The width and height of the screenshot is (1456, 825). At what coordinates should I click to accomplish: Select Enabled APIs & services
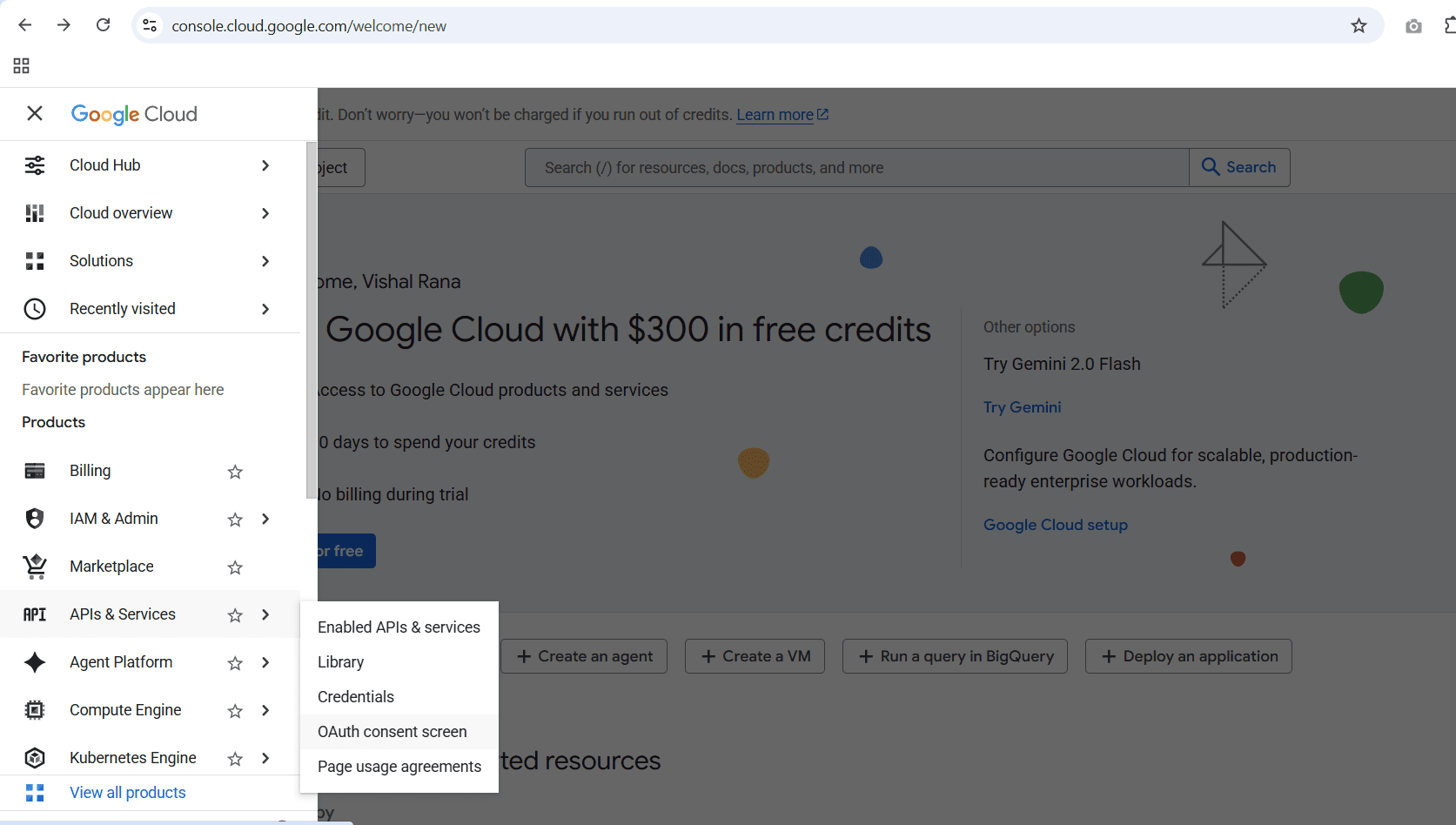click(x=399, y=627)
